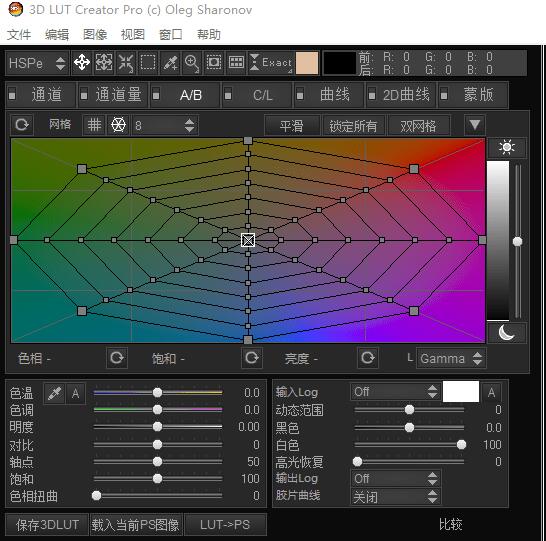Select the move/pan tool in toolbar
The image size is (546, 541).
point(82,63)
